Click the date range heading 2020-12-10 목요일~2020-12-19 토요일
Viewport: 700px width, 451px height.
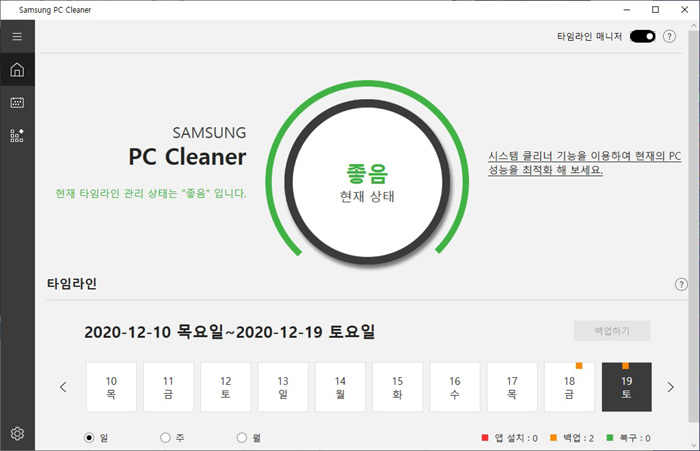click(229, 332)
